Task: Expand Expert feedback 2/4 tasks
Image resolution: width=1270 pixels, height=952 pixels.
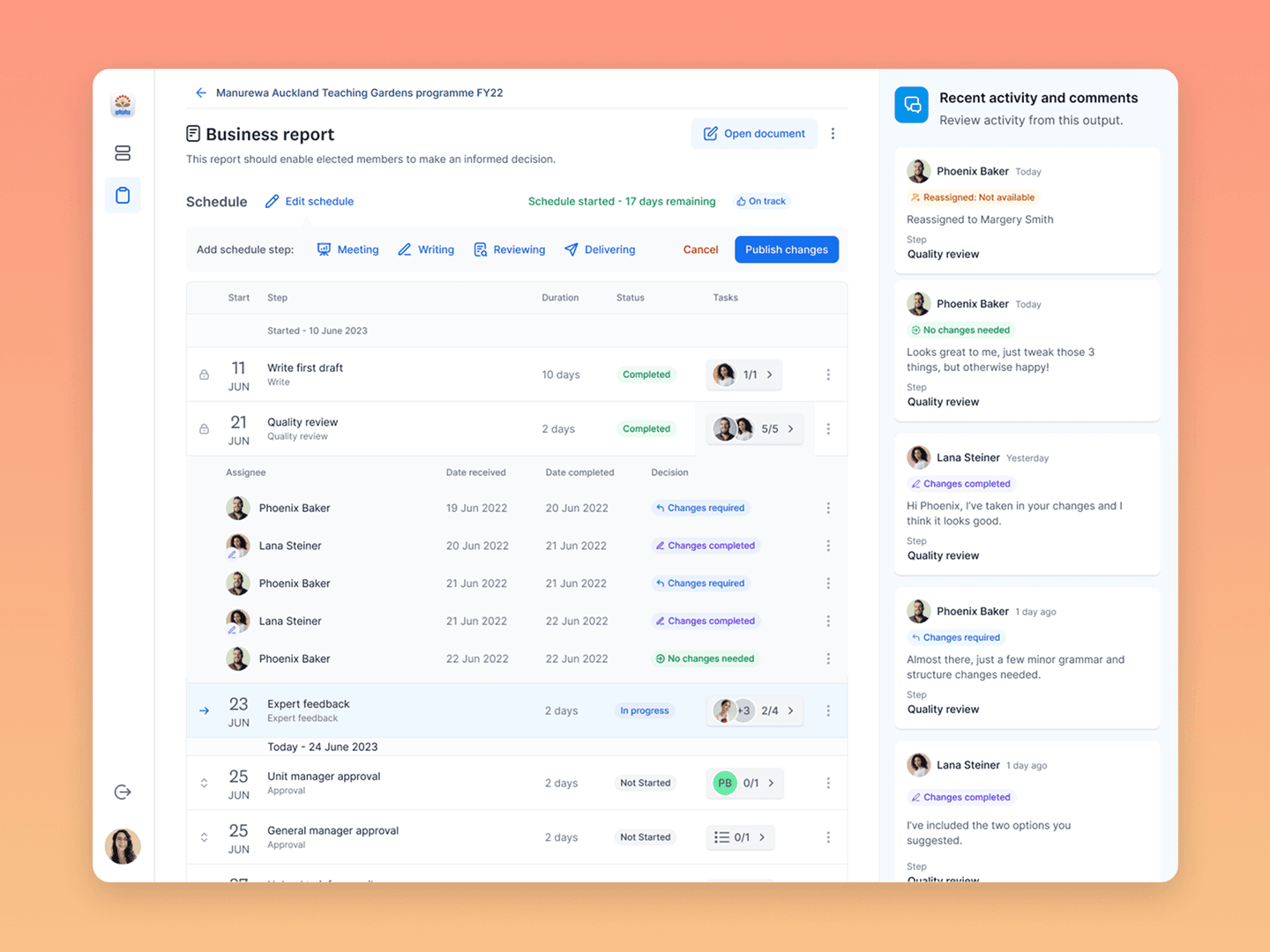Action: click(x=755, y=710)
